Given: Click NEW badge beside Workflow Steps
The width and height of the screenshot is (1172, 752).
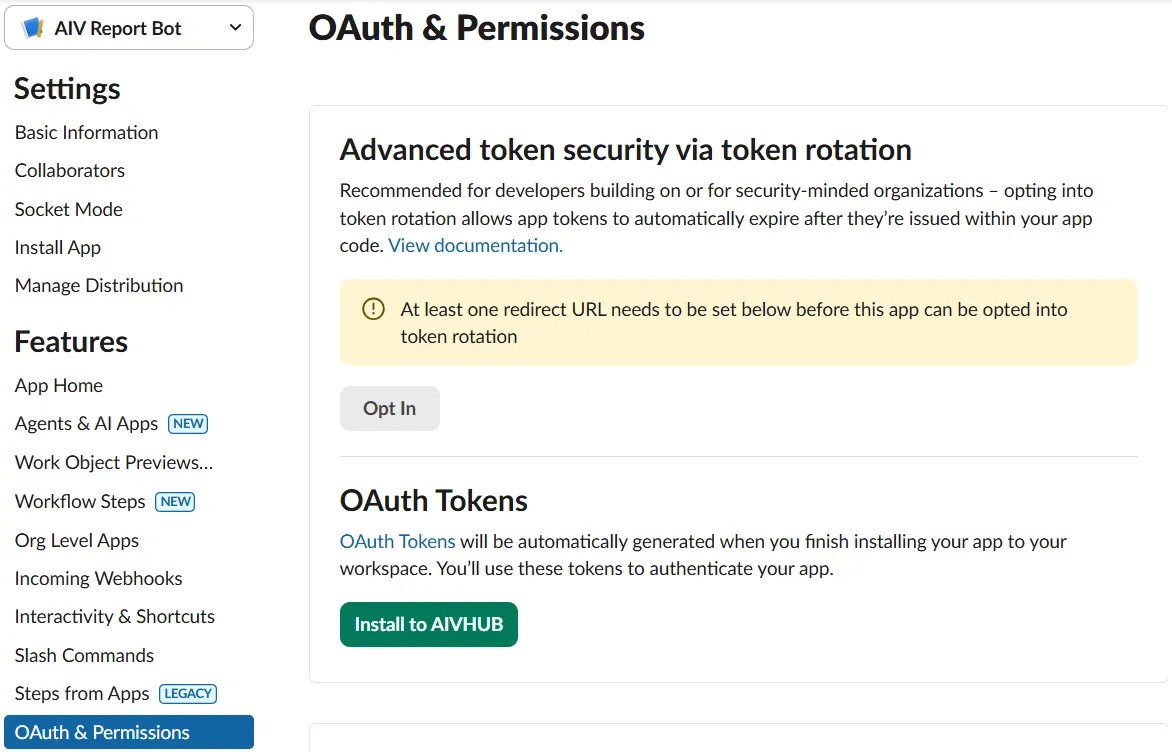Looking at the screenshot, I should coord(176,501).
